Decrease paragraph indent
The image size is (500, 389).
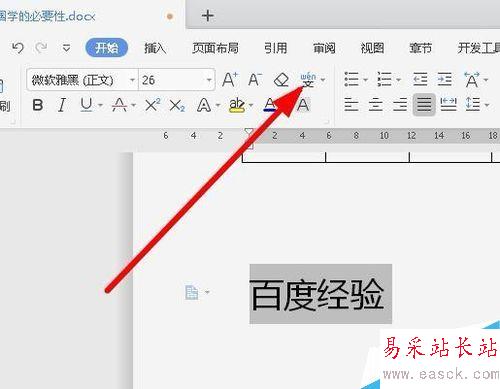click(420, 79)
